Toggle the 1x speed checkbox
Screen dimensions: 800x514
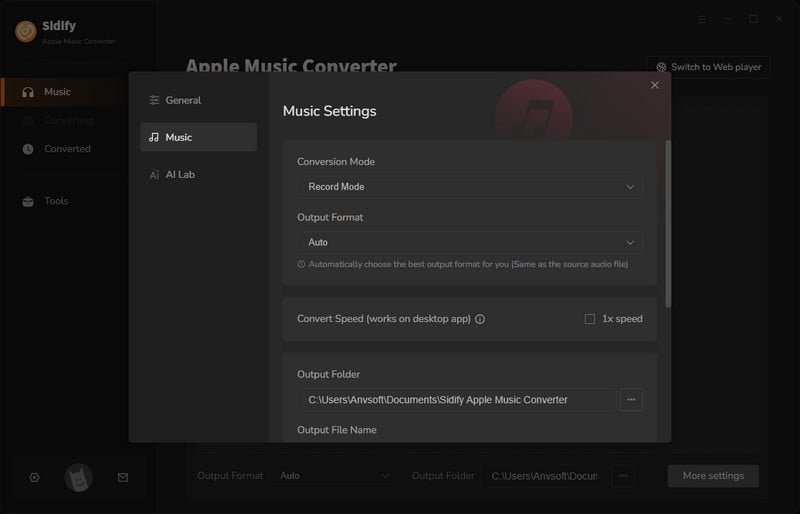589,319
